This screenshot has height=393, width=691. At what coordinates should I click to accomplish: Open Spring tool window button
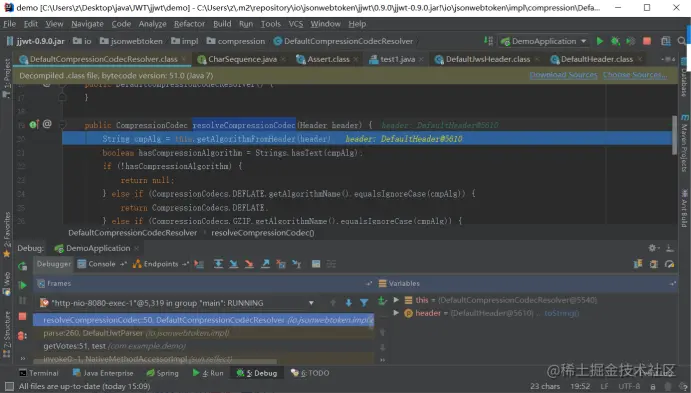point(163,373)
